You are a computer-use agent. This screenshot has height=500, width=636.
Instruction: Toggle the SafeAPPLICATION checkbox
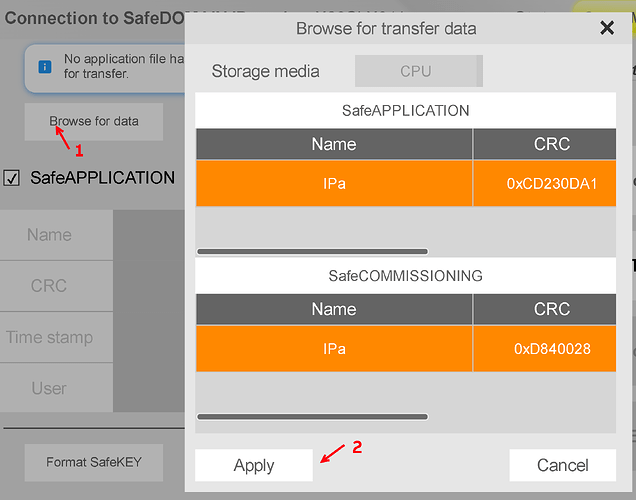point(12,178)
